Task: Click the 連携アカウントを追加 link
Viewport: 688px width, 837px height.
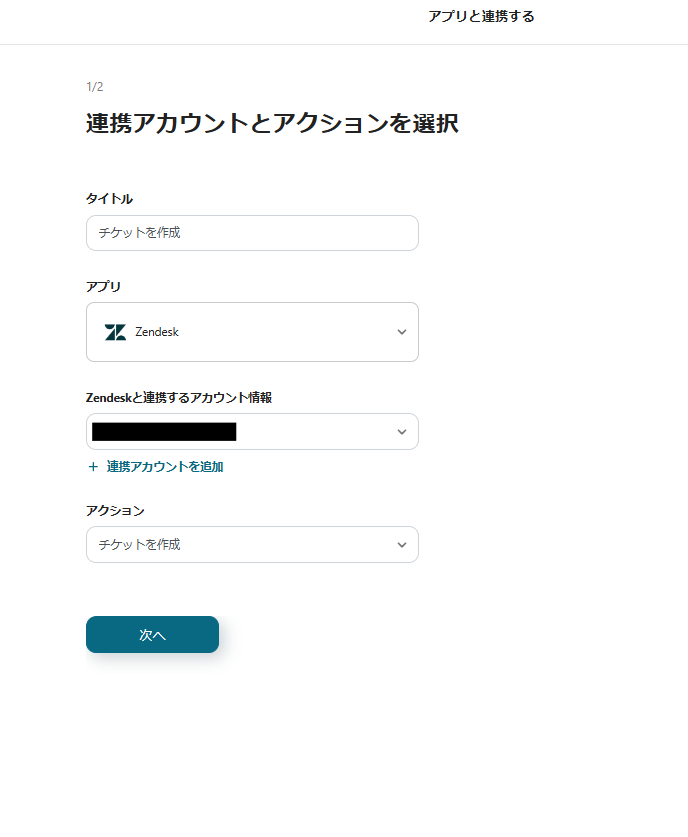Action: coord(165,467)
